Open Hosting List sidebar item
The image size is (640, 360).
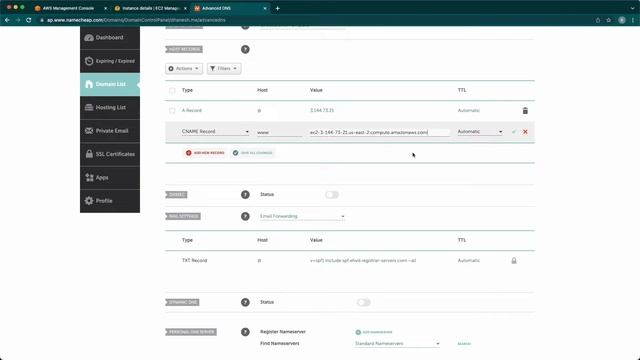(110, 107)
